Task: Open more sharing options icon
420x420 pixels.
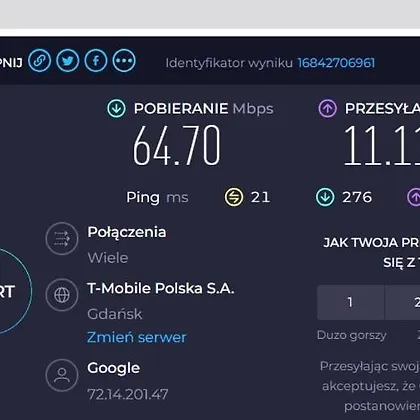Action: 124,61
